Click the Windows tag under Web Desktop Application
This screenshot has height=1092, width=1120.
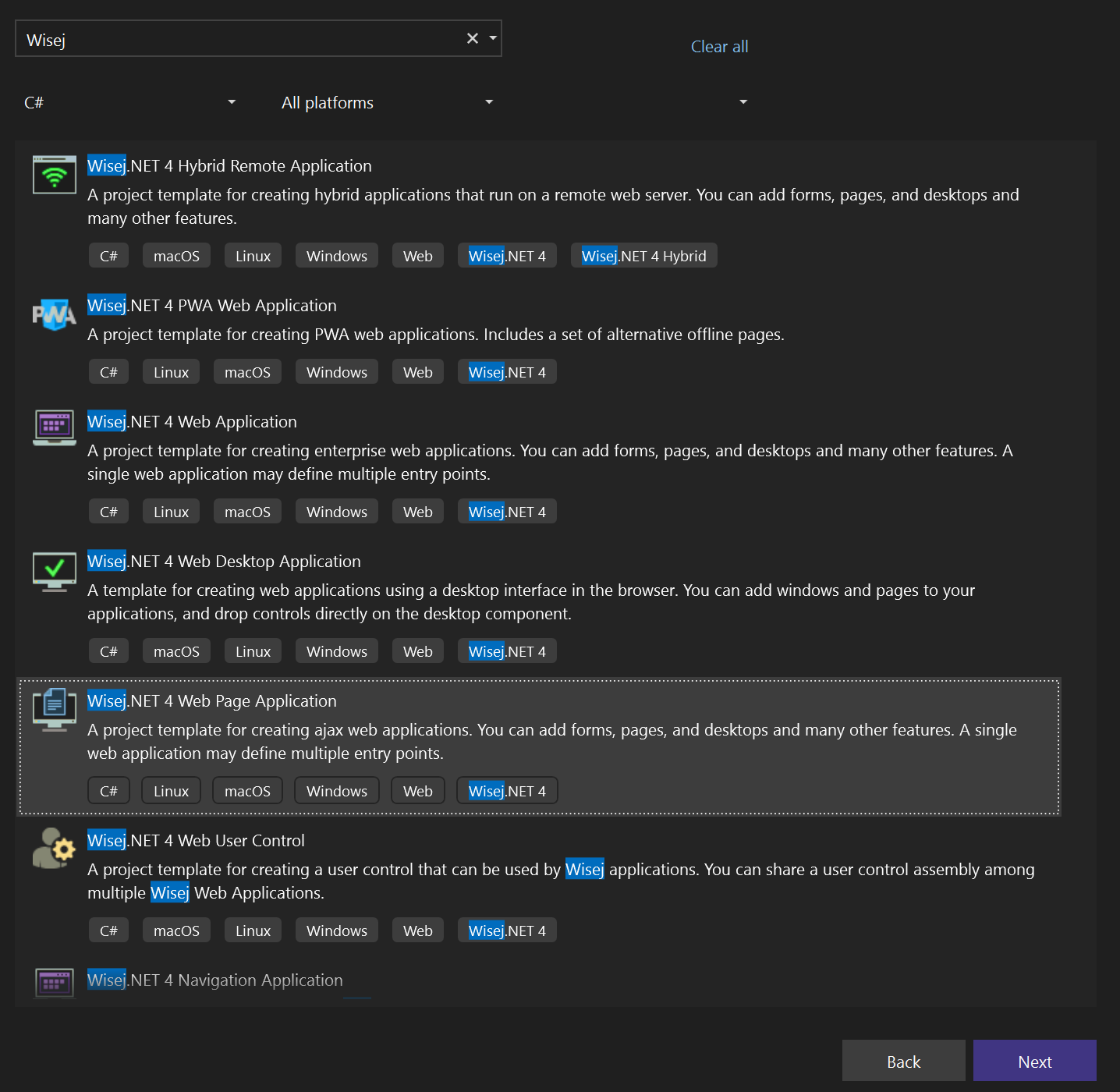(x=337, y=651)
